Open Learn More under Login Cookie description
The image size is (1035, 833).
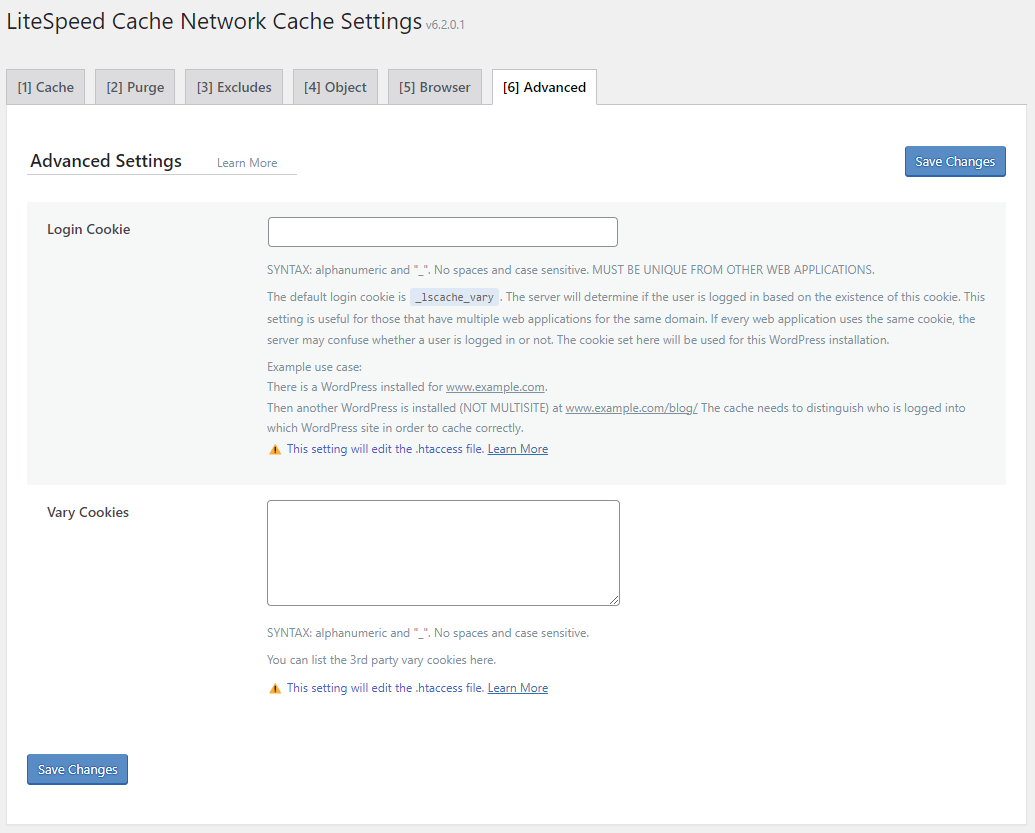[x=518, y=449]
